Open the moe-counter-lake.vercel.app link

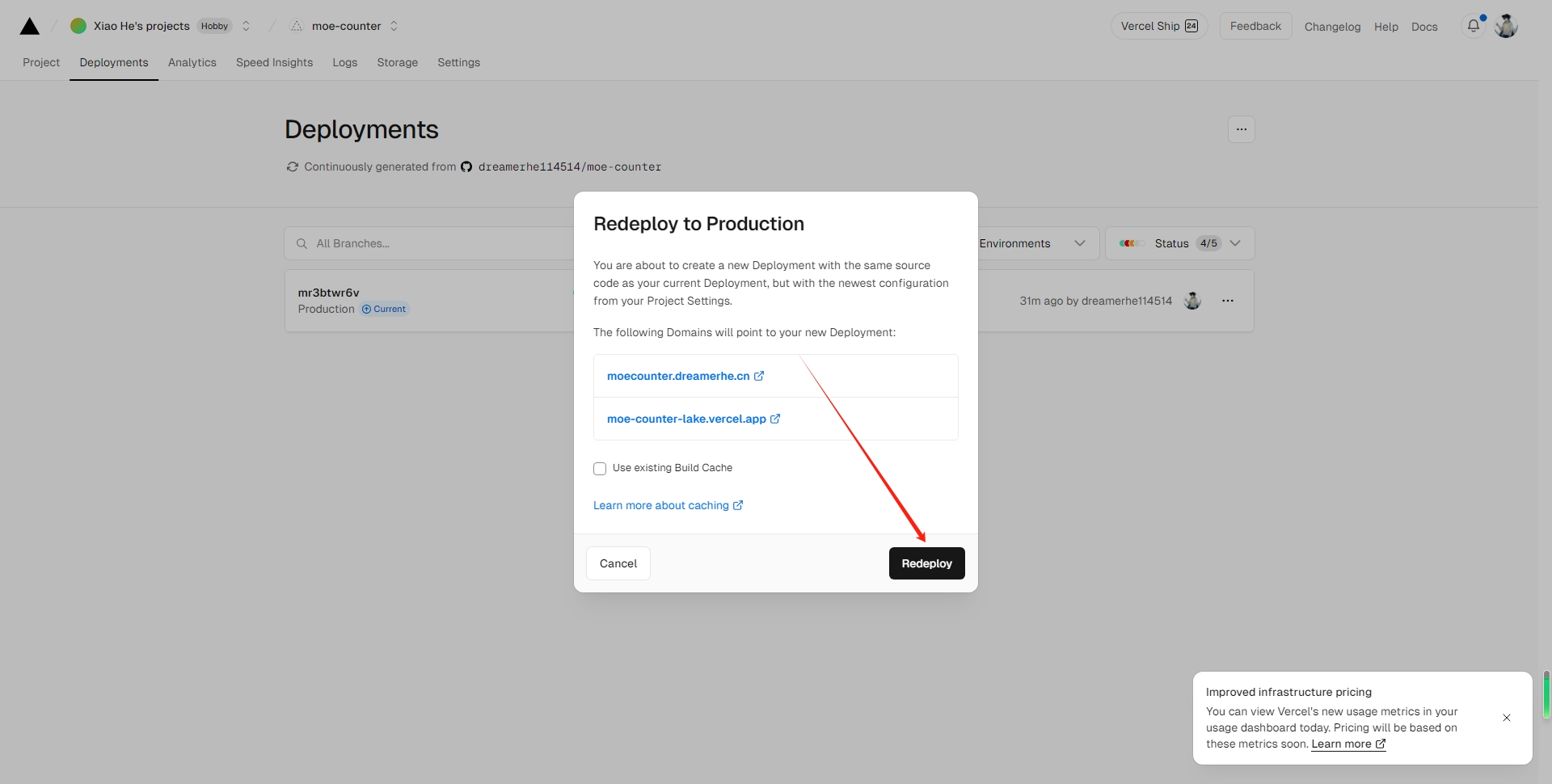pyautogui.click(x=686, y=419)
